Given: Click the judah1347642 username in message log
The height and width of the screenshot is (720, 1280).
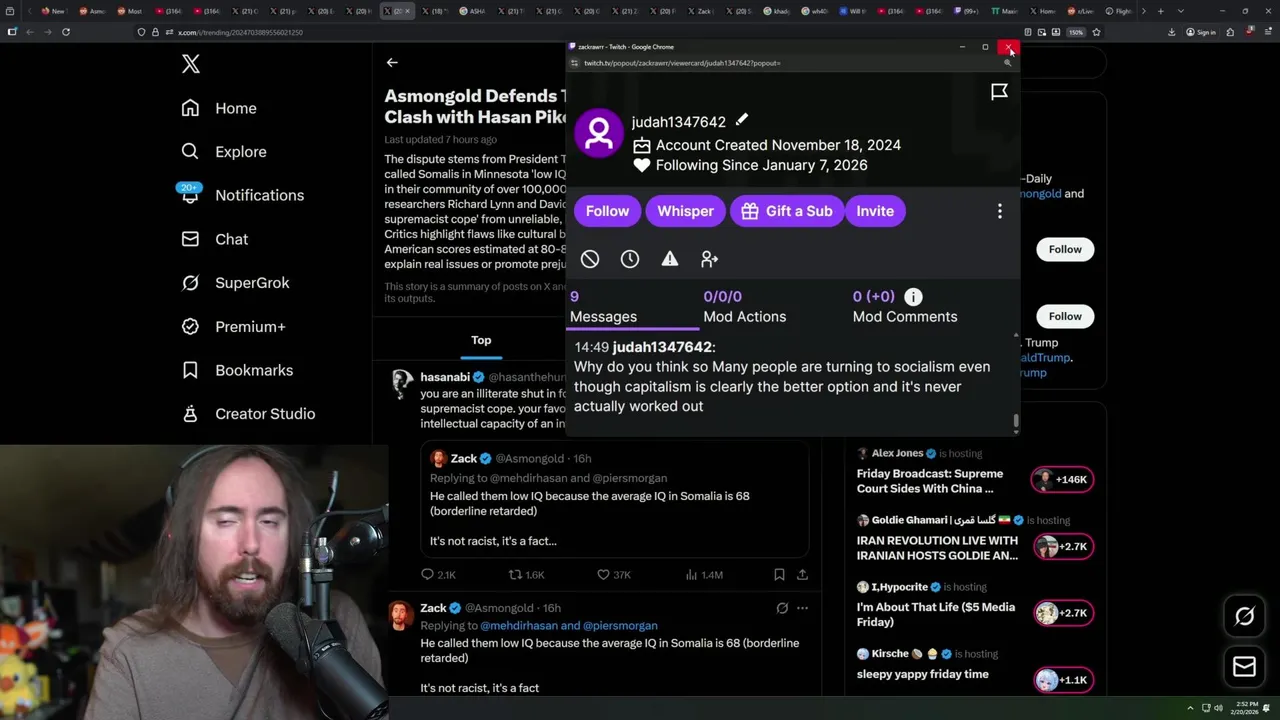Looking at the screenshot, I should (662, 347).
